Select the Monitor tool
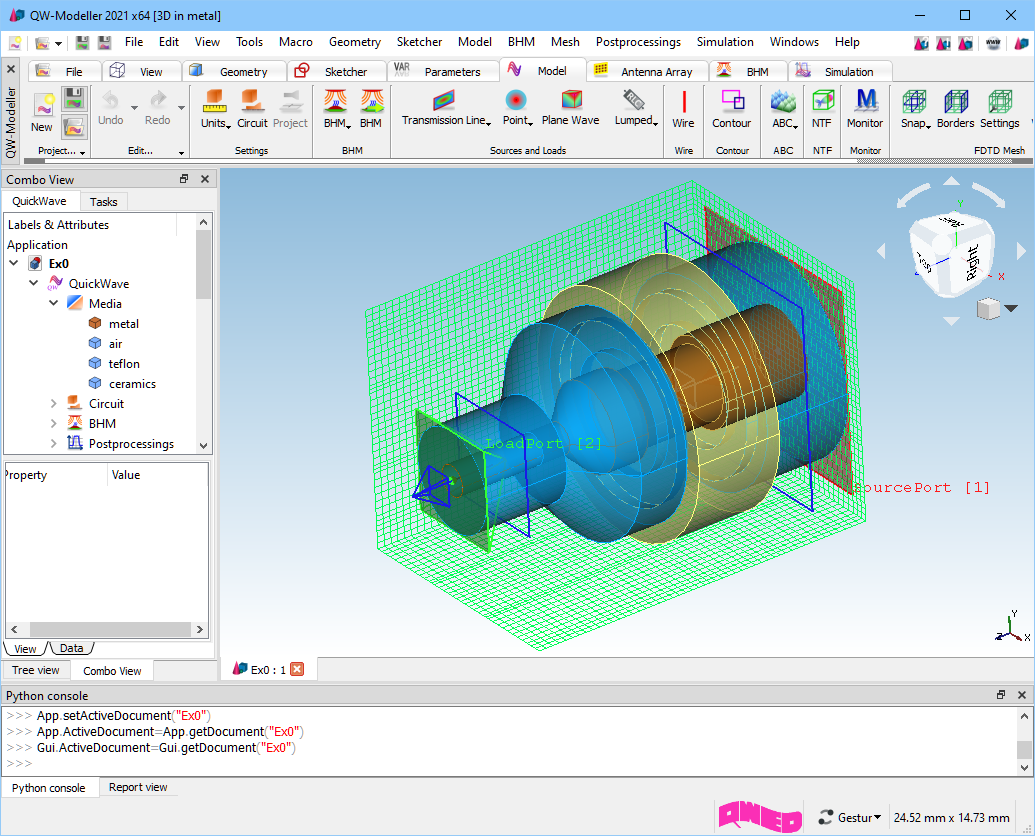This screenshot has width=1035, height=836. [865, 110]
